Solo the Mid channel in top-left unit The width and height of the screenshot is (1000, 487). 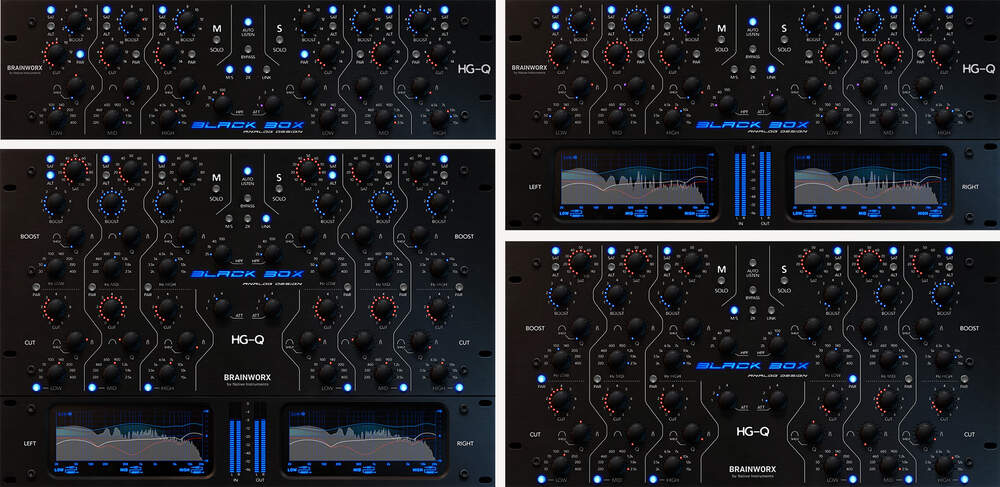coord(217,40)
